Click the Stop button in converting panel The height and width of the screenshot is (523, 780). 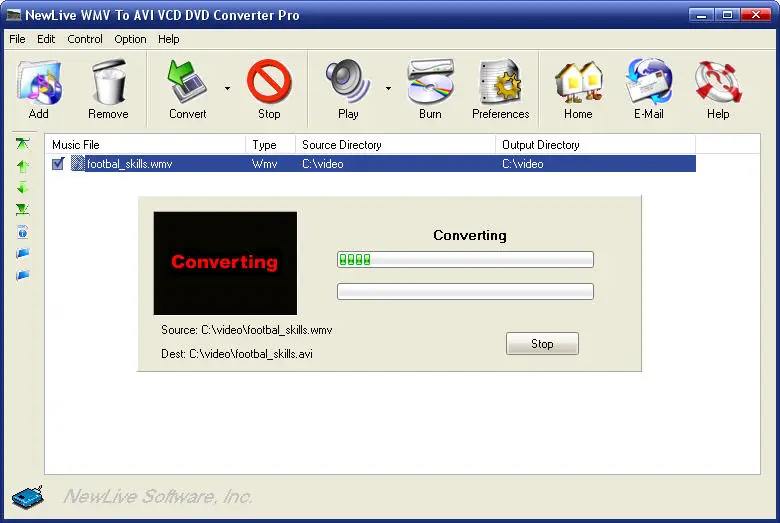tap(542, 344)
